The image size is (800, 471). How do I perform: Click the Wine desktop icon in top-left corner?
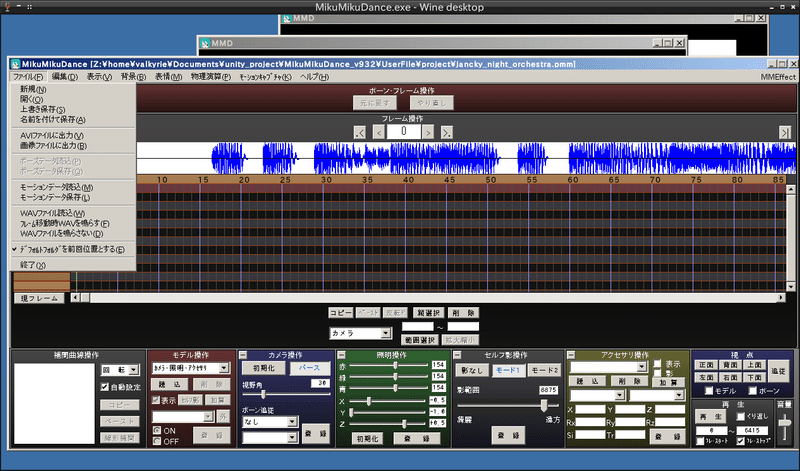[7, 7]
